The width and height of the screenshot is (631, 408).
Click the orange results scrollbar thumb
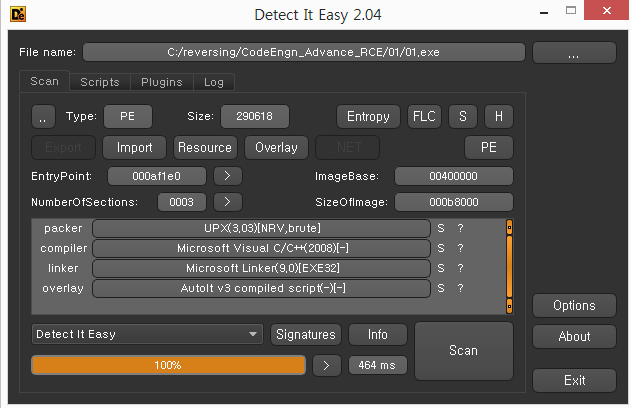coord(509,266)
